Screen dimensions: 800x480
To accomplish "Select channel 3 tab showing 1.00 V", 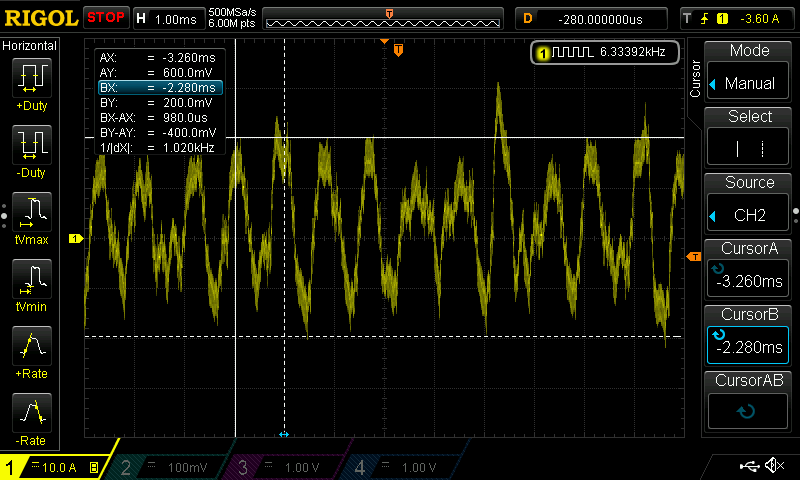I will point(282,467).
